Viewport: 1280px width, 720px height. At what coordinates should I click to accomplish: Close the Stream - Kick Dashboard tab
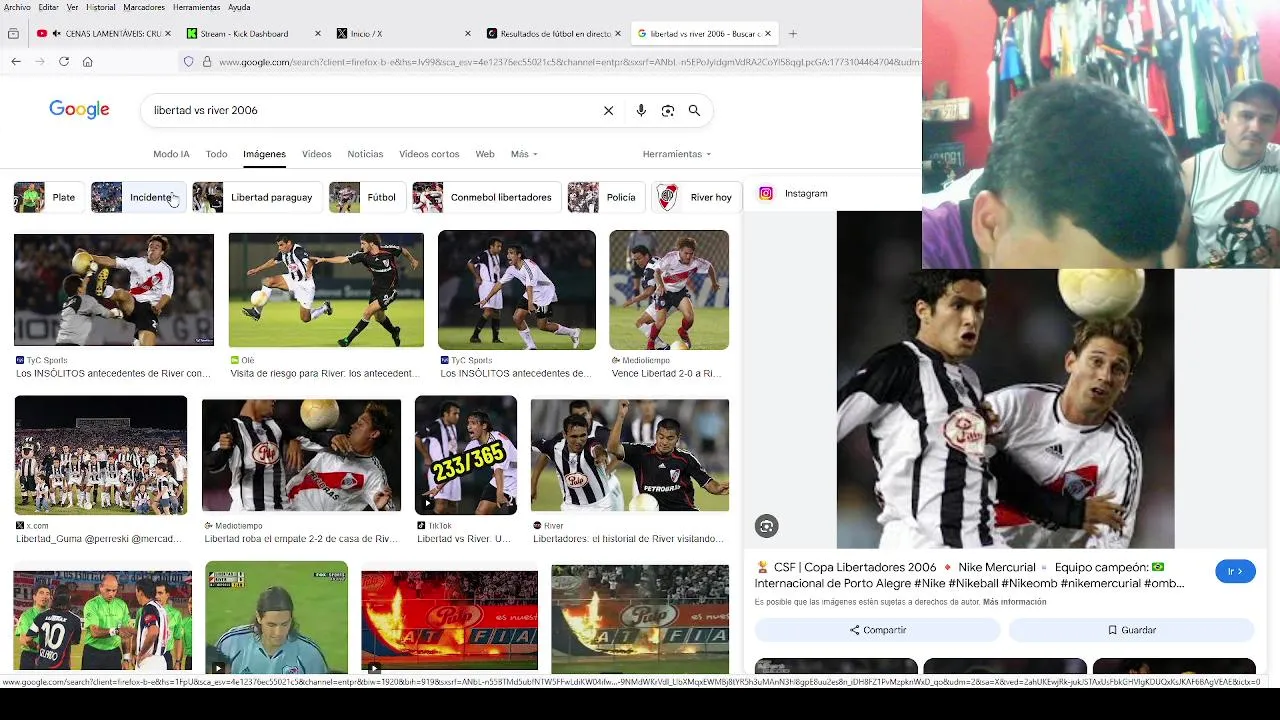pyautogui.click(x=318, y=34)
